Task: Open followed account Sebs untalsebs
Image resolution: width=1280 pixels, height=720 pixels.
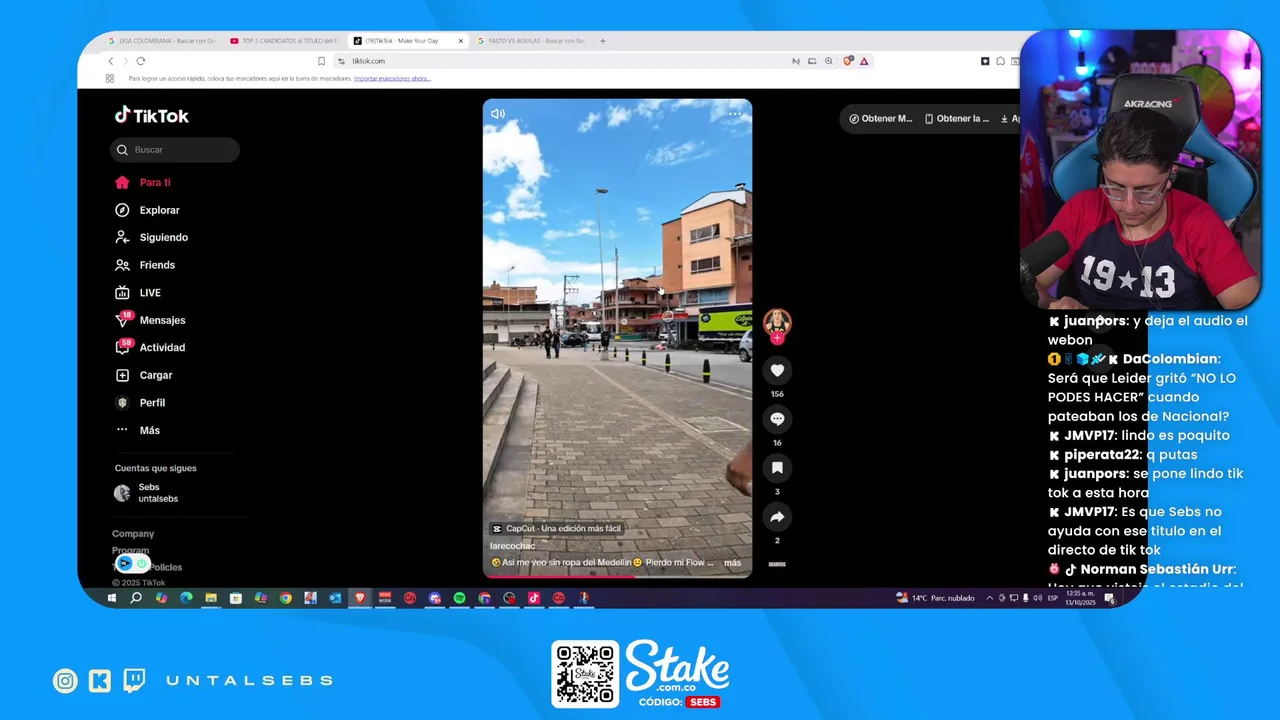Action: point(146,493)
